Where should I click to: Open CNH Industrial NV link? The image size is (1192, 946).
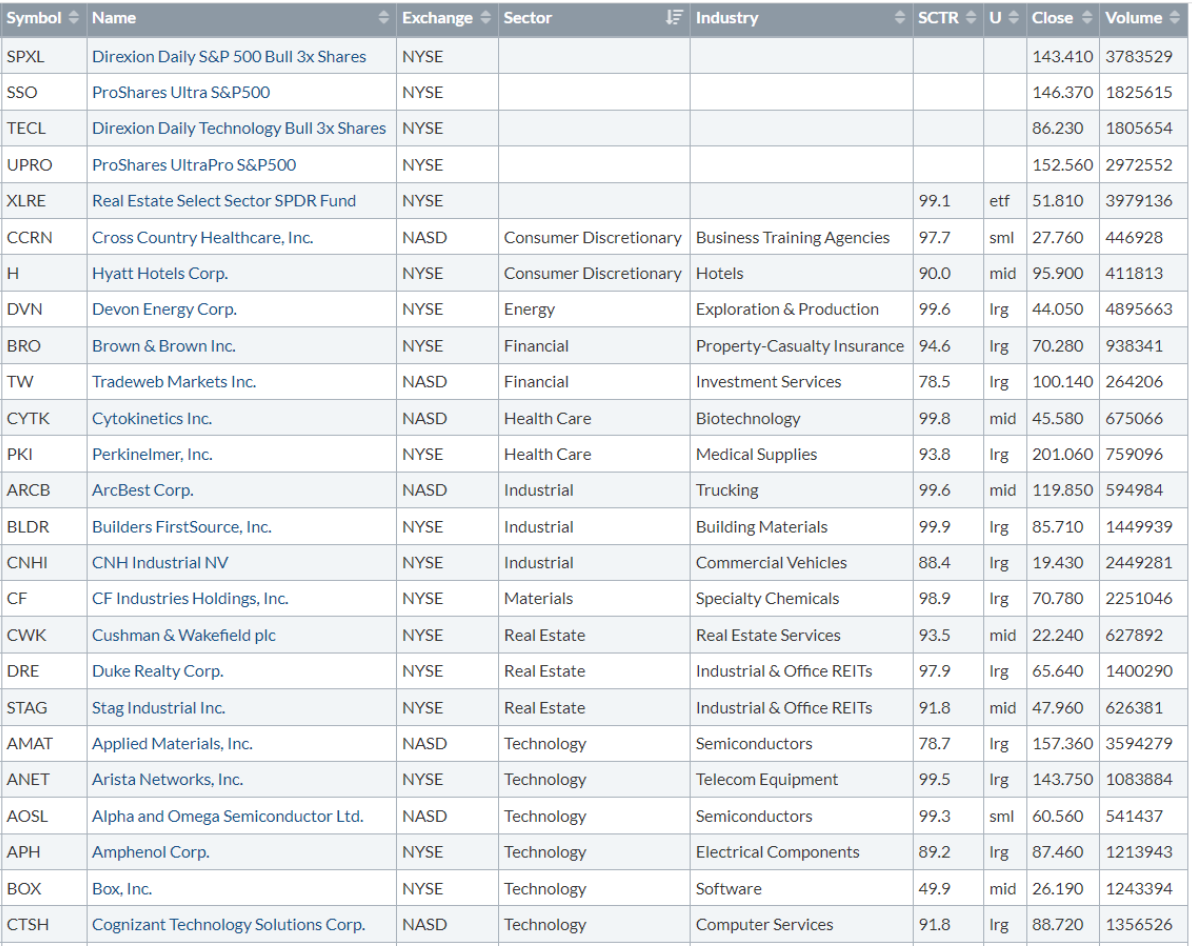pos(160,562)
